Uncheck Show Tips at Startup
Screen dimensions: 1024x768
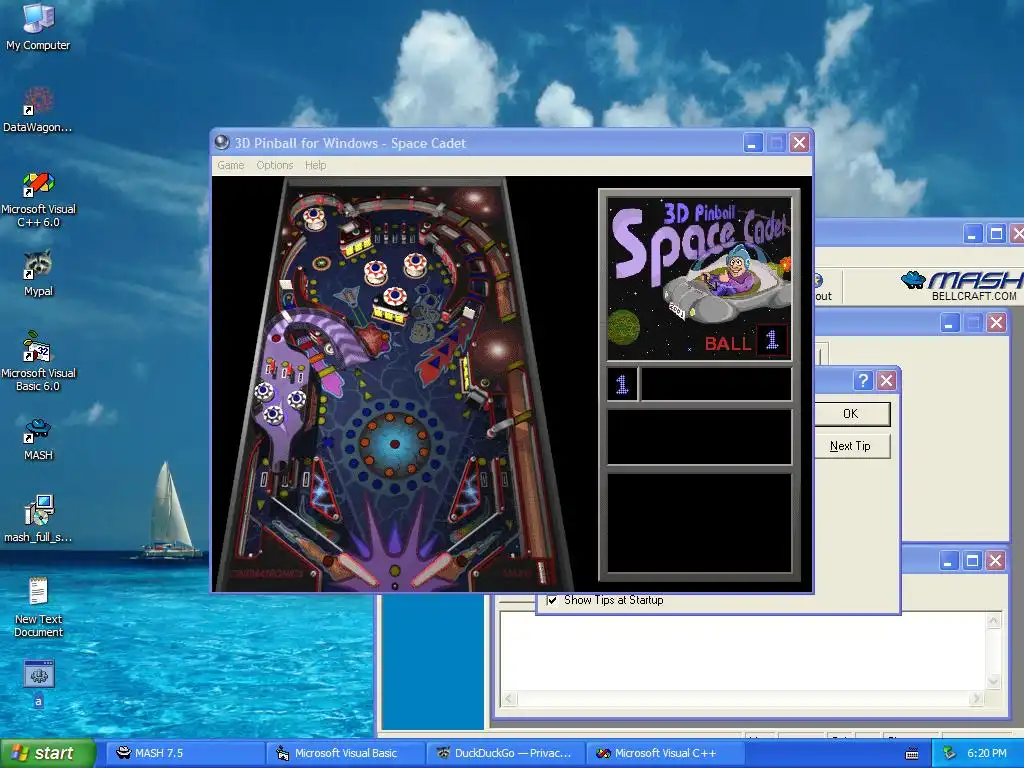(552, 600)
